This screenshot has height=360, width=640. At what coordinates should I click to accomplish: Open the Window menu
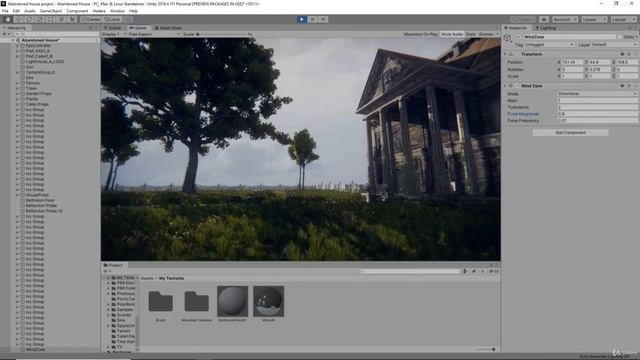click(x=117, y=11)
